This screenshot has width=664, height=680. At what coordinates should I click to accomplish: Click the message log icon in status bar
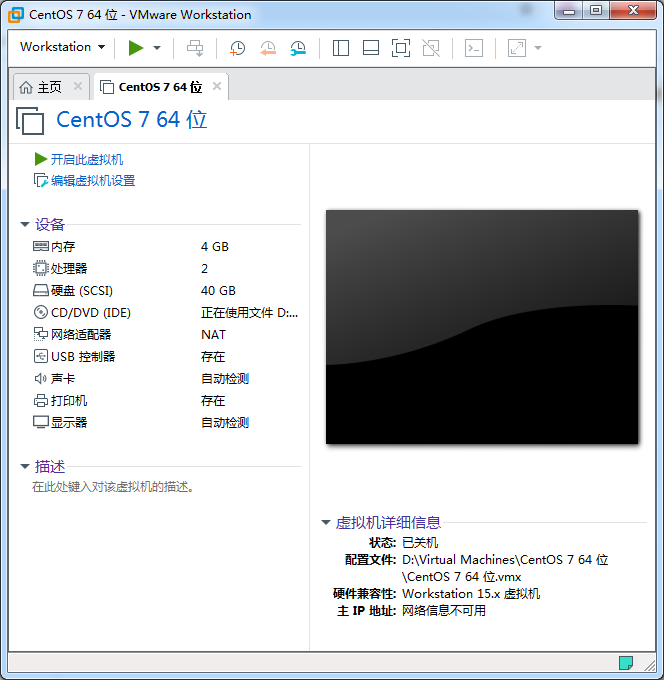pos(626,663)
